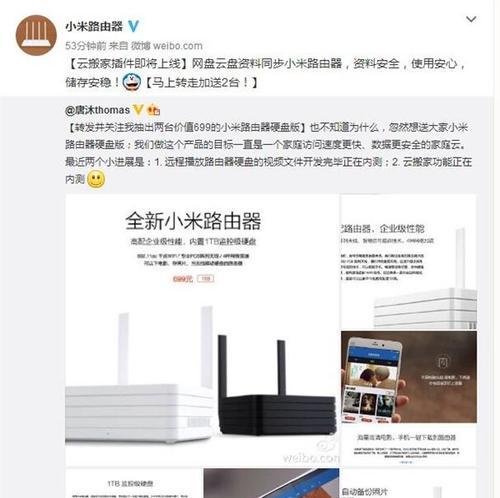Image resolution: width=500 pixels, height=498 pixels.
Task: Open the 小米路由器 profile avatar
Action: click(36, 35)
